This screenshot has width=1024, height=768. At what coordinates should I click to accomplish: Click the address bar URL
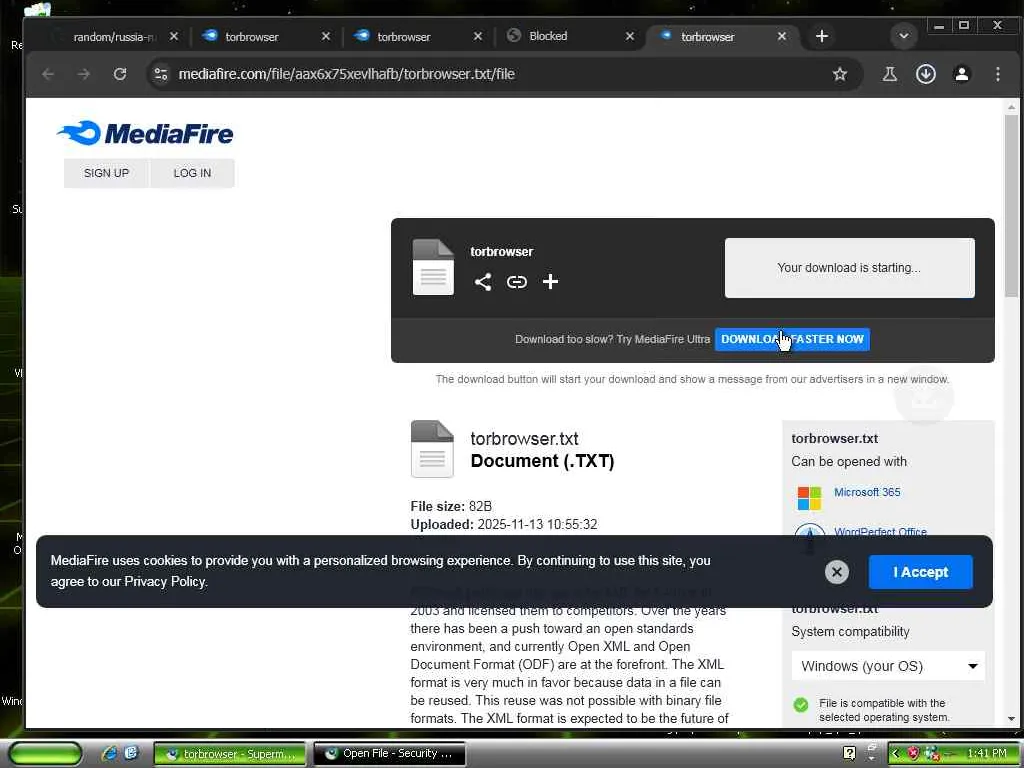click(x=347, y=74)
